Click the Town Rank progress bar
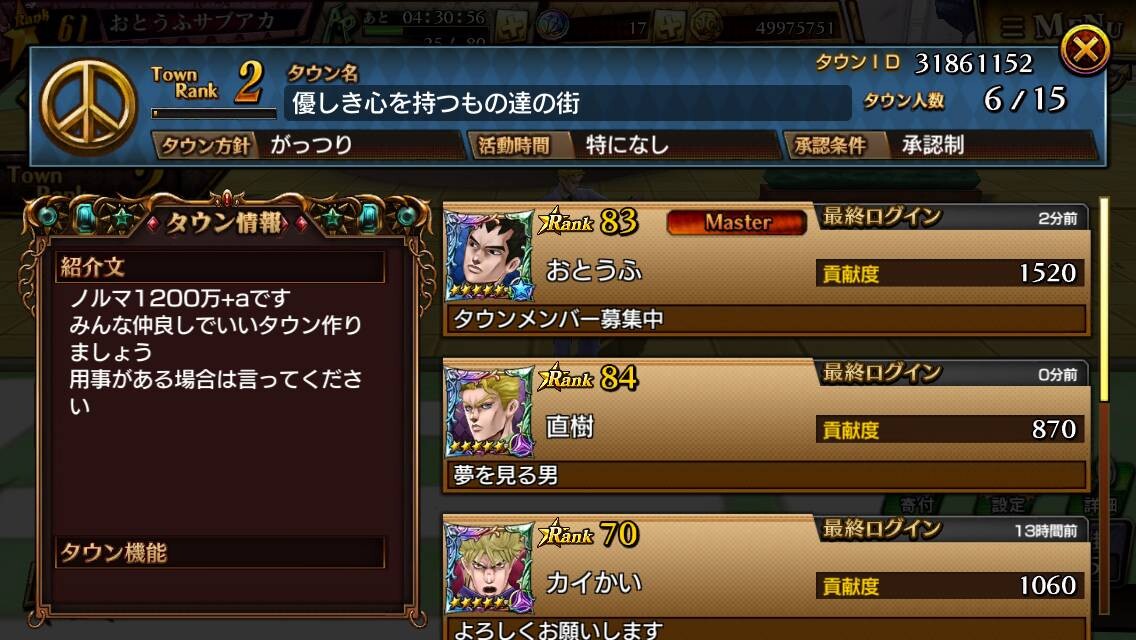Viewport: 1136px width, 640px height. click(x=214, y=113)
